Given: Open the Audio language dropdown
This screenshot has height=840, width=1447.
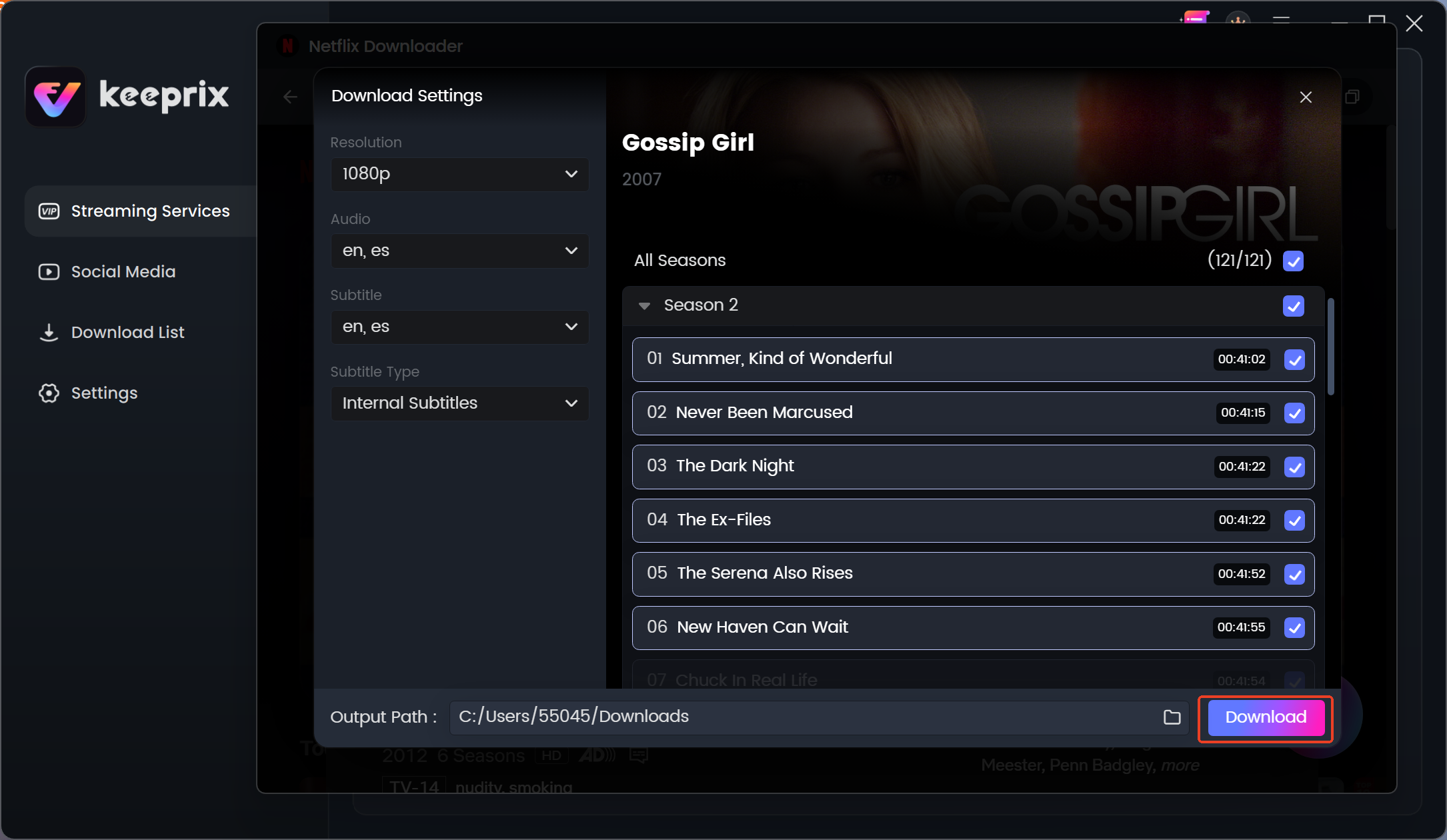Looking at the screenshot, I should [459, 251].
